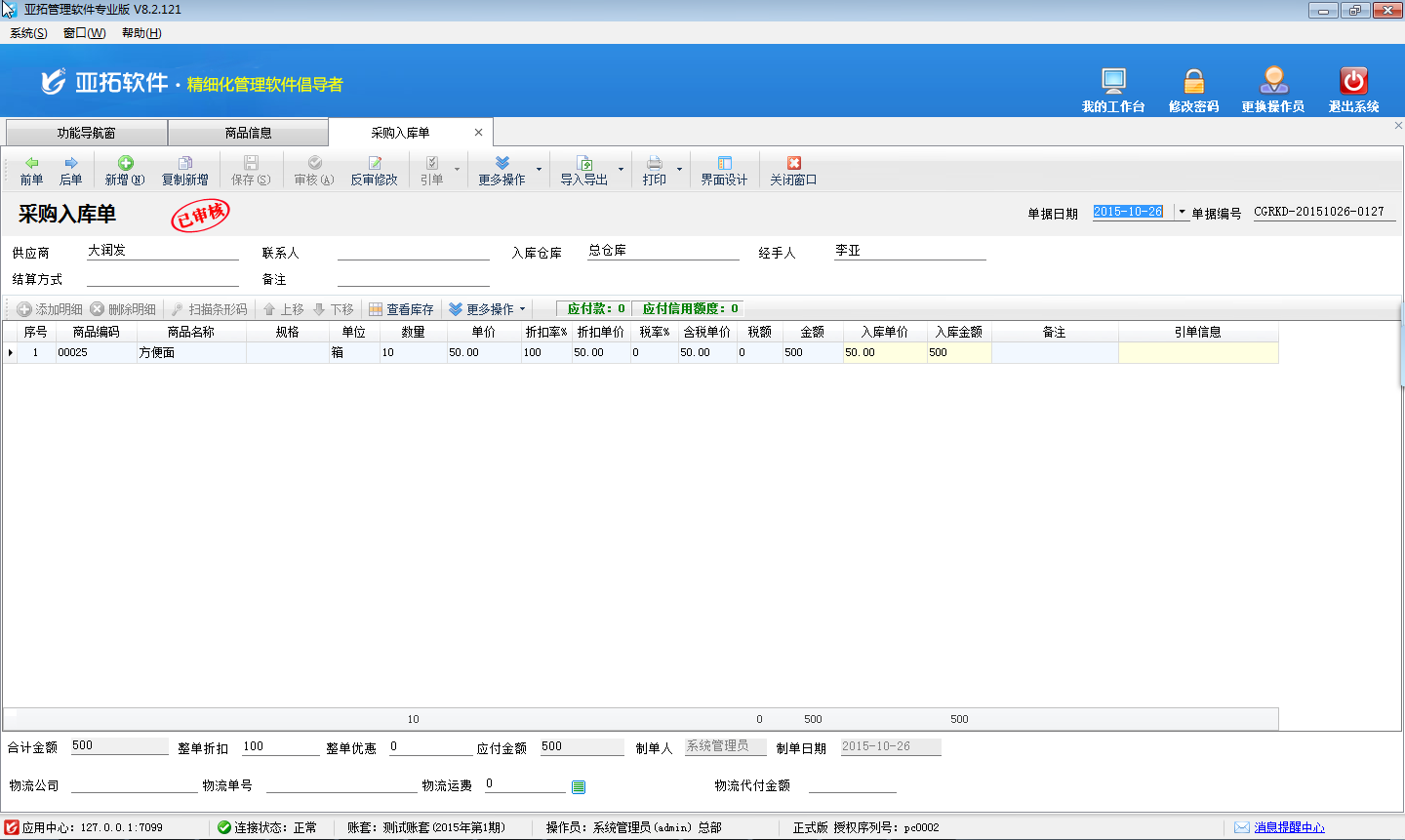1405x840 pixels.
Task: Click 退出系统 power icon
Action: [x=1353, y=81]
